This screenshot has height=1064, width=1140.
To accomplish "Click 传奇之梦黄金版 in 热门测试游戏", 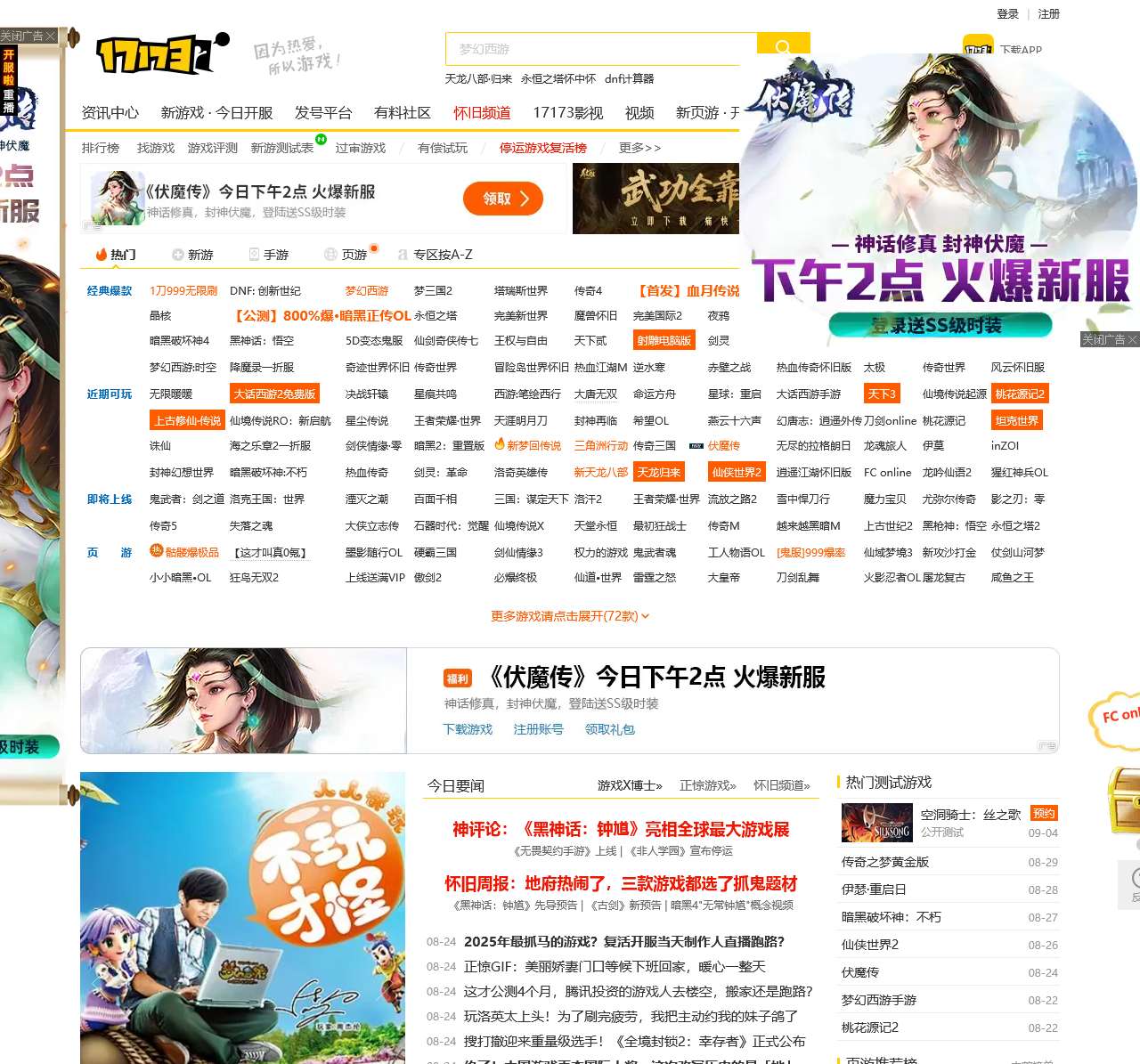I will click(x=885, y=862).
